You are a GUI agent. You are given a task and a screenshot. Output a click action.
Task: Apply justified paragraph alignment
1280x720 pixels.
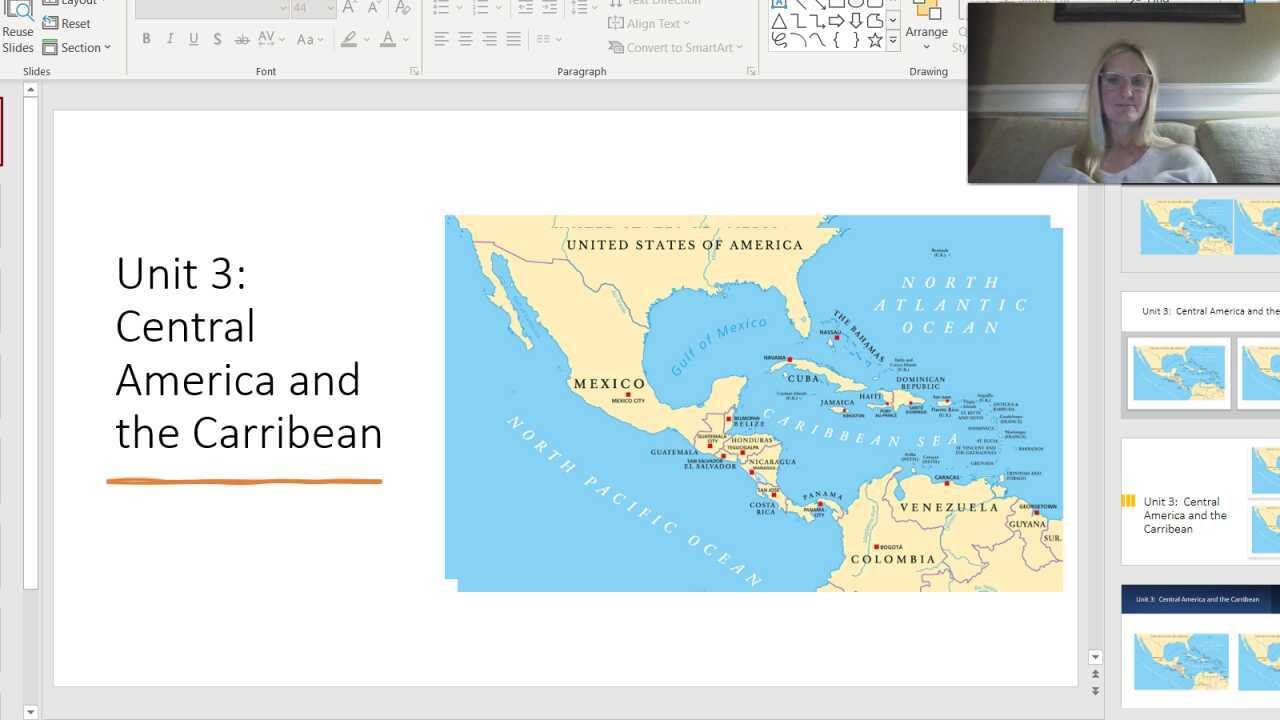click(x=513, y=39)
